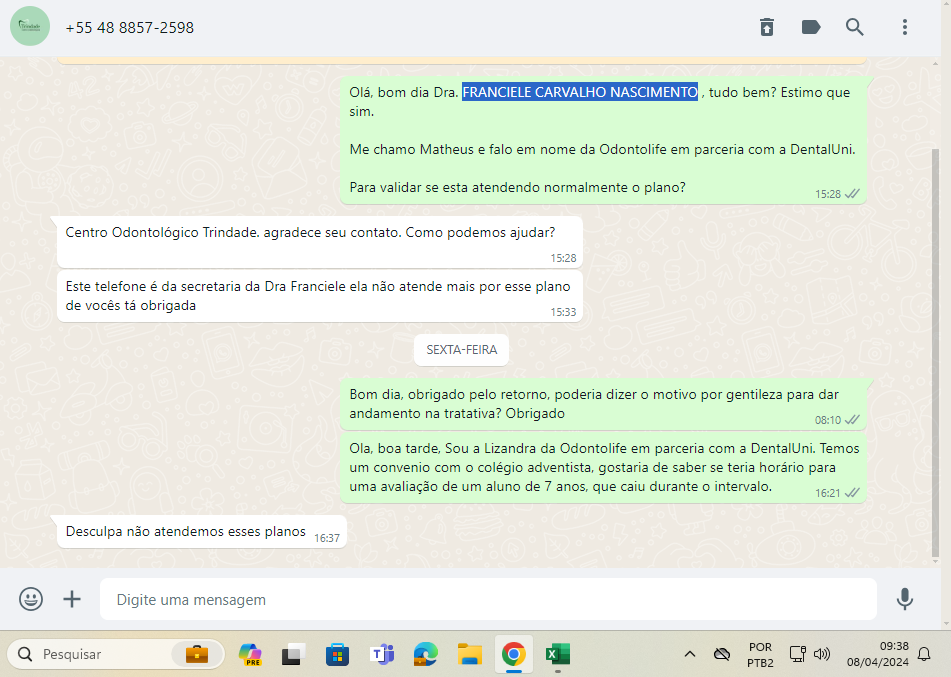Screen dimensions: 951x677
Task: Click the chat vertical scrollbar thumb
Action: 935,352
